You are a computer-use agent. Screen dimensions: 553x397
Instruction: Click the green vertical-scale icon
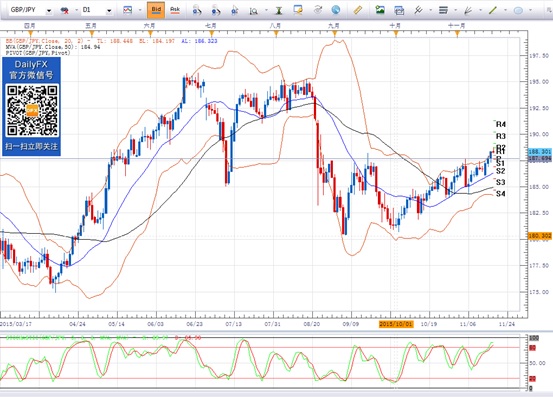pos(279,10)
